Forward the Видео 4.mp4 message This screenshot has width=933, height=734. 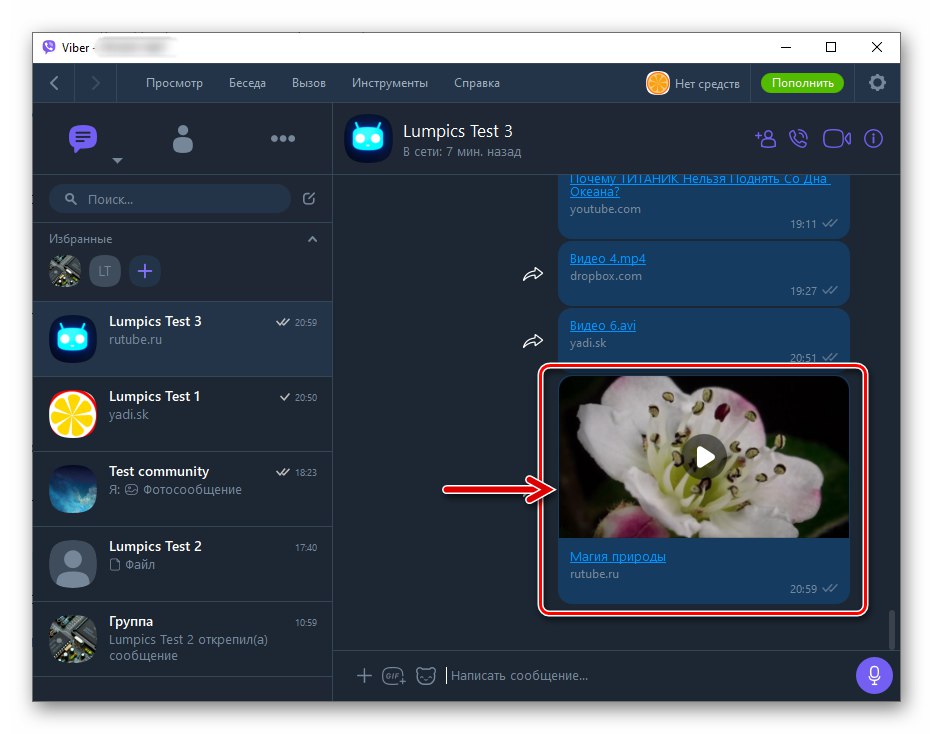[533, 274]
